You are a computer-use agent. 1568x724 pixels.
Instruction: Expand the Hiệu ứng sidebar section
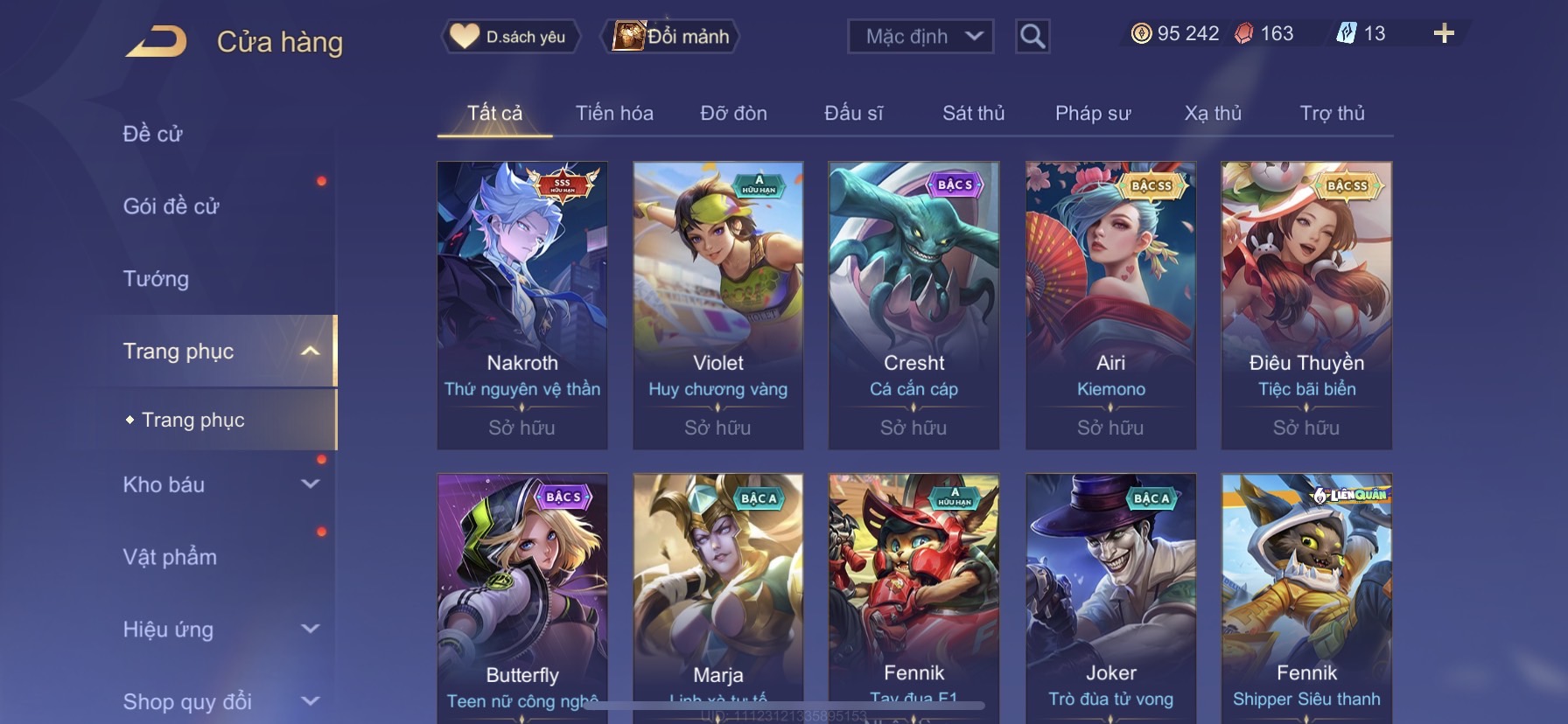point(310,629)
